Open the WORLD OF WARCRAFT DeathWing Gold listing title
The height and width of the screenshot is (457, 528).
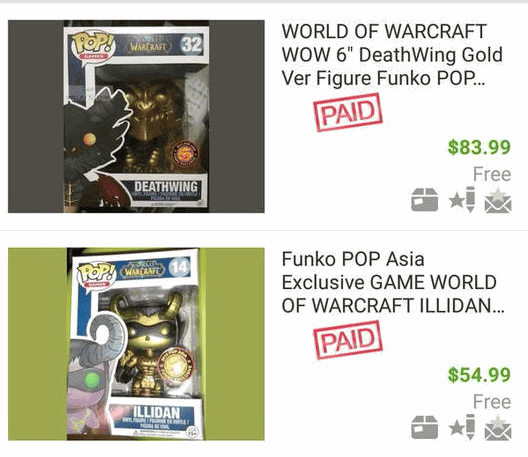pos(392,55)
